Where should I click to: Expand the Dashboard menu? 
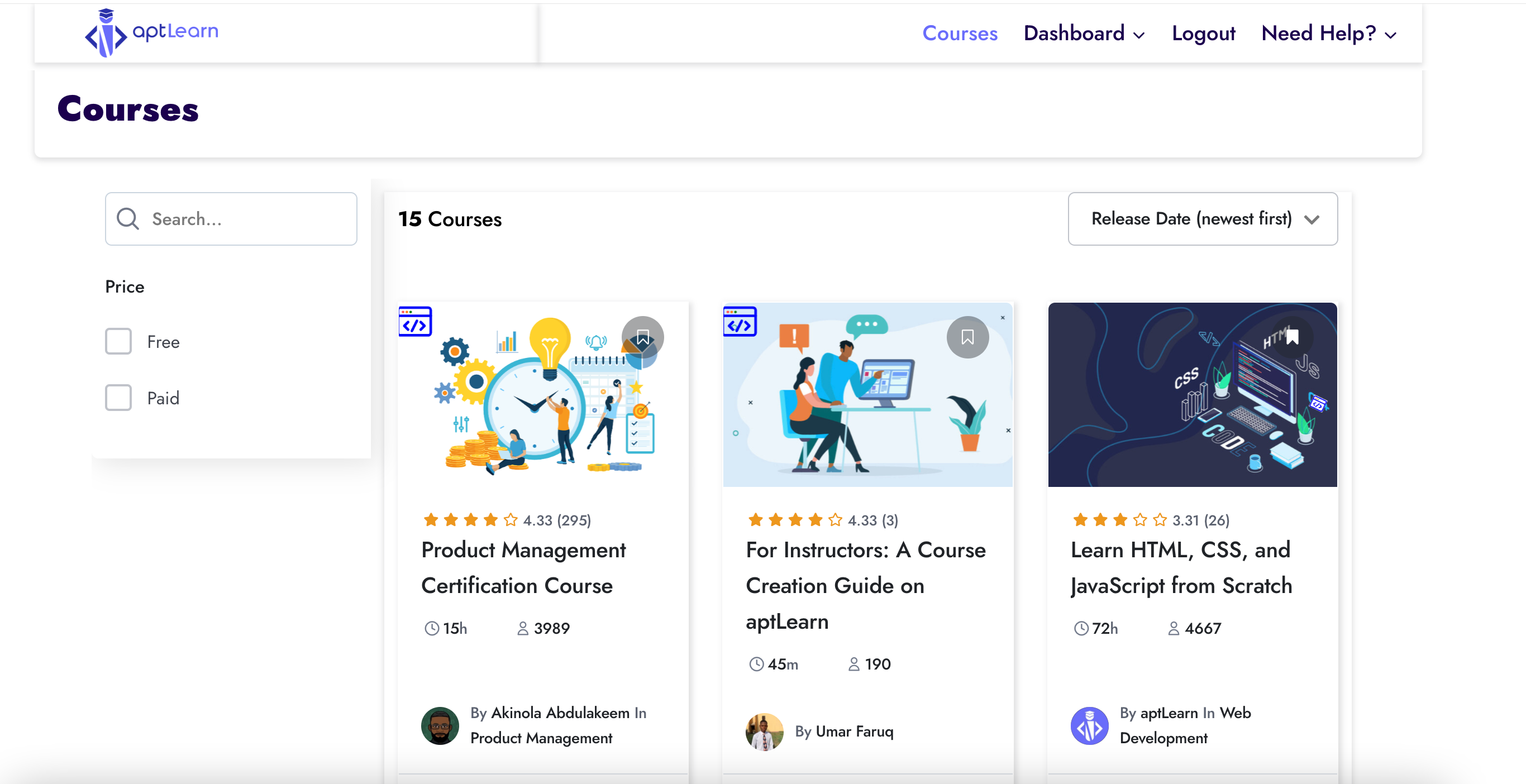pos(1084,33)
